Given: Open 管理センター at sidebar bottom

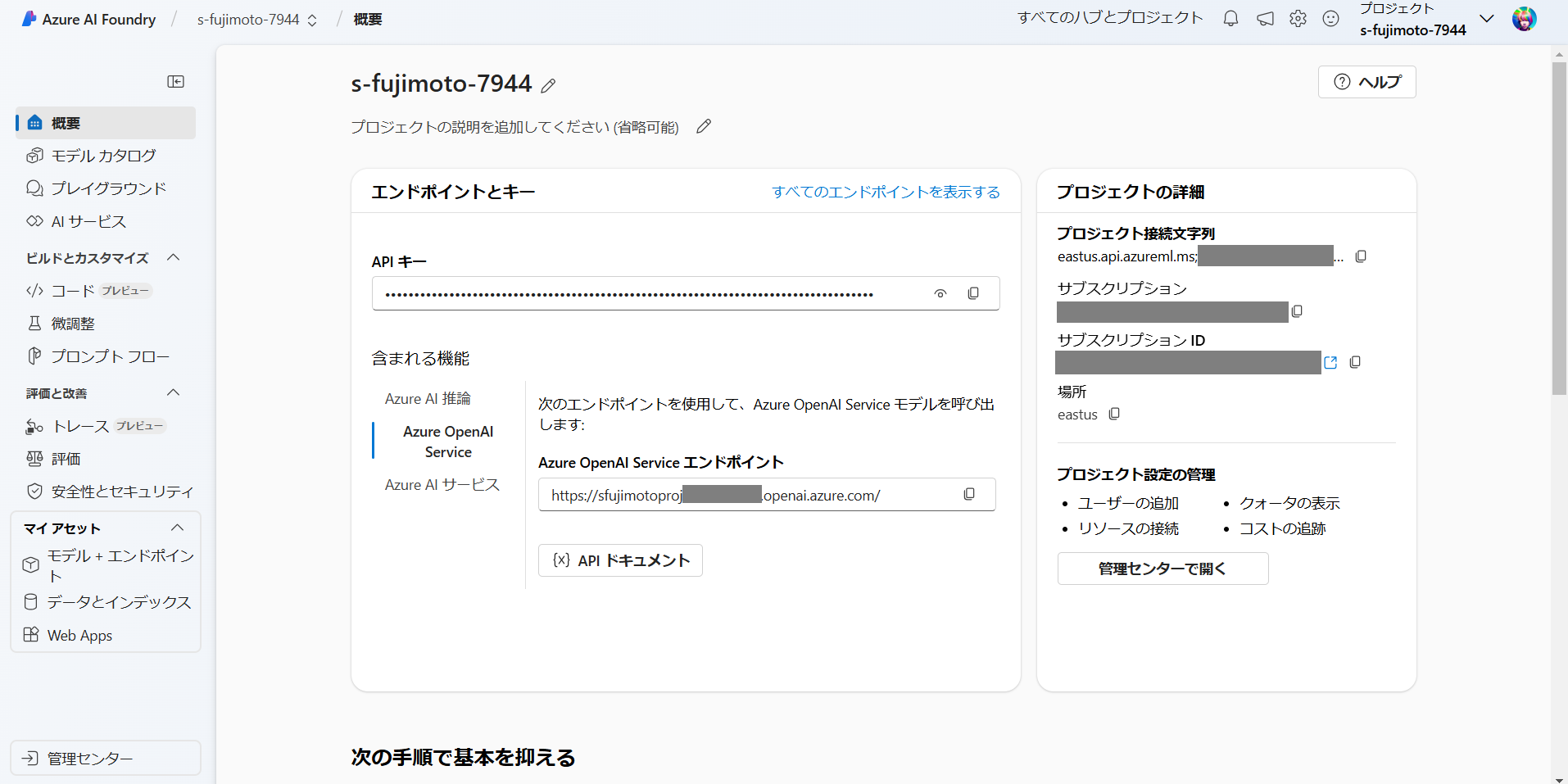Looking at the screenshot, I should 106,758.
